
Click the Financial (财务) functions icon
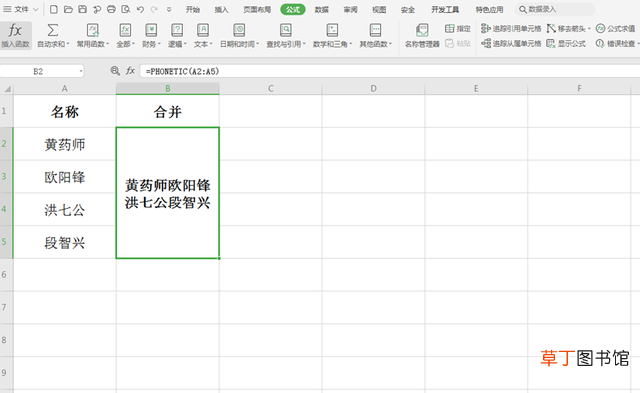pyautogui.click(x=151, y=30)
